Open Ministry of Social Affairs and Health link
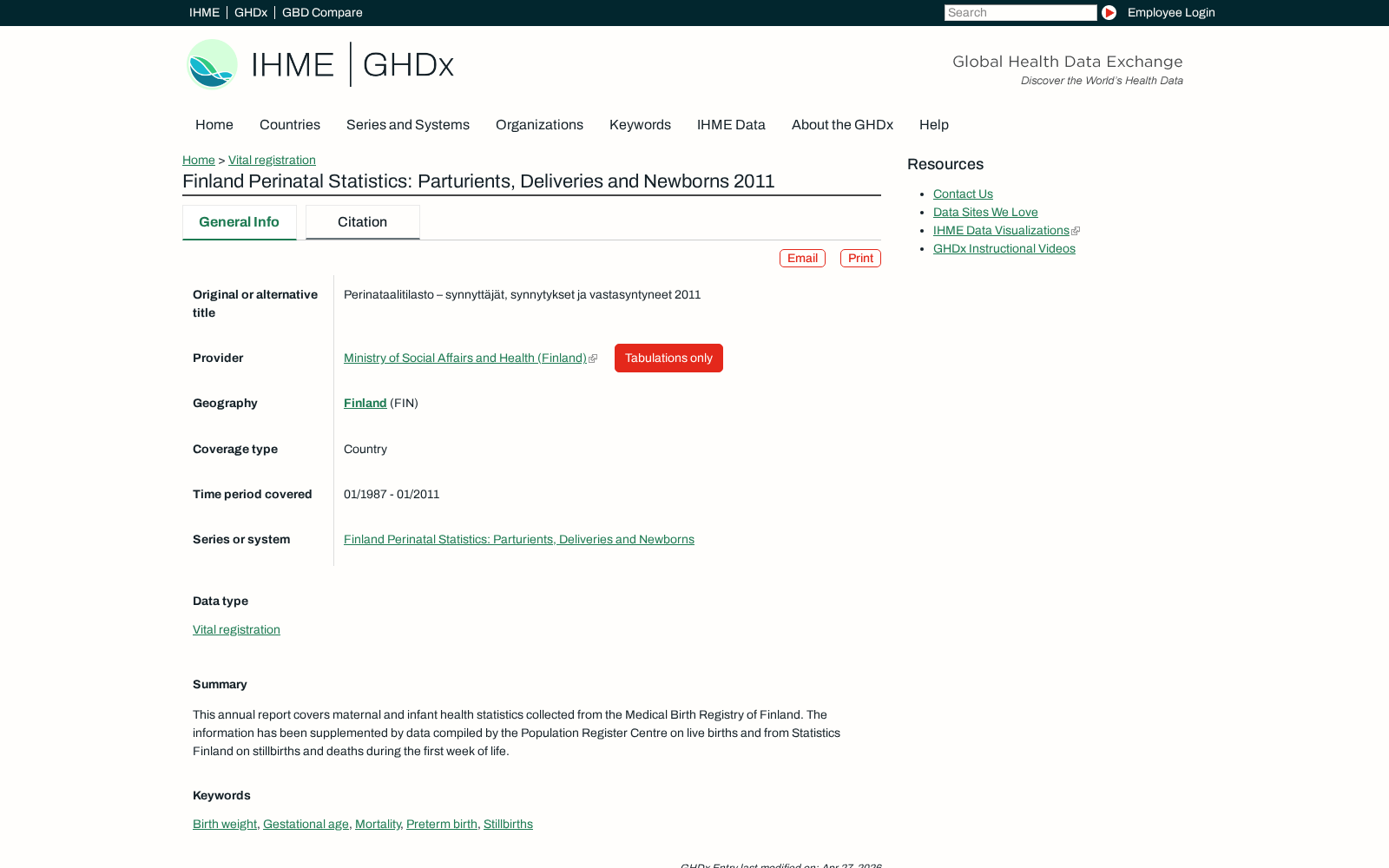Viewport: 1389px width, 868px height. [x=465, y=358]
